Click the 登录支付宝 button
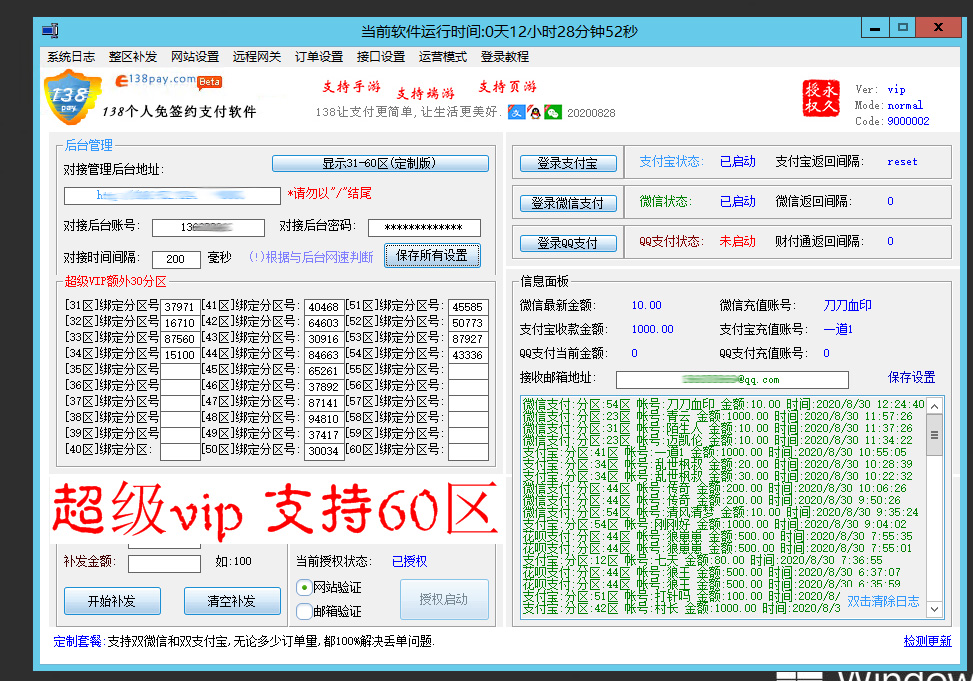The width and height of the screenshot is (973, 681). click(568, 163)
